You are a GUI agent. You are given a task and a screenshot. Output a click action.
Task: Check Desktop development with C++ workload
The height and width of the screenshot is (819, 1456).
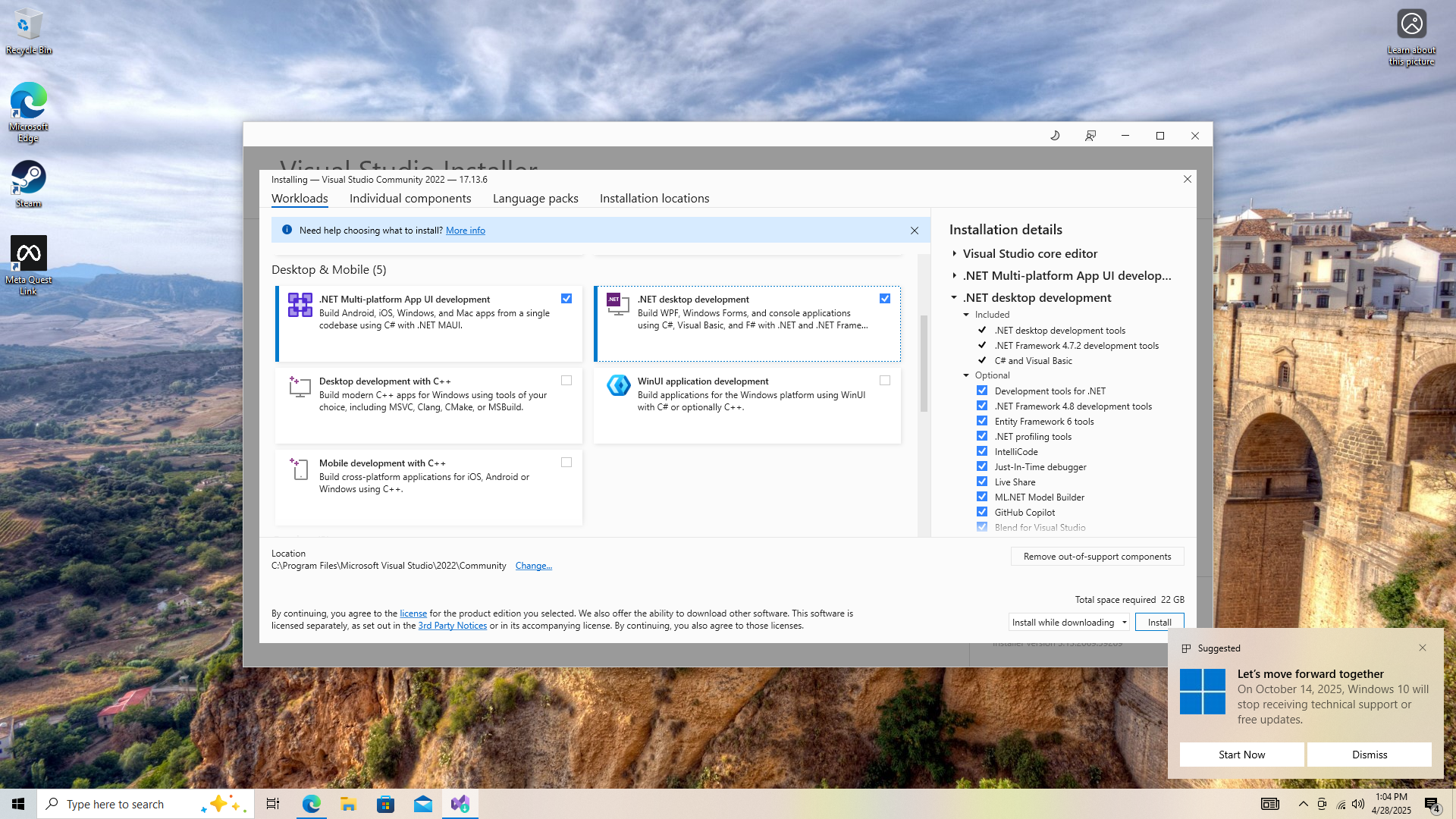566,381
